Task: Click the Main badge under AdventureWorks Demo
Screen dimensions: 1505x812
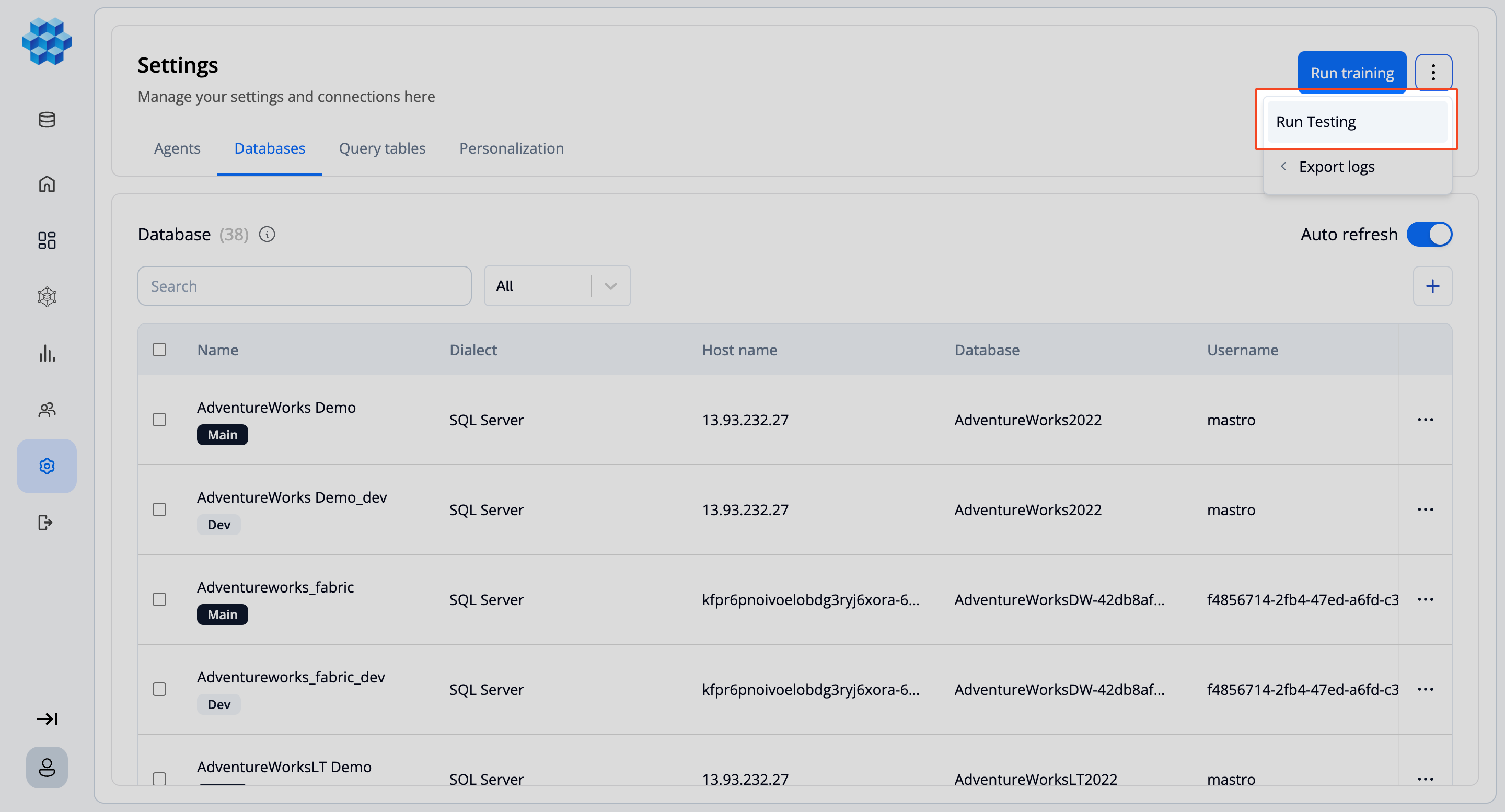Action: 222,435
